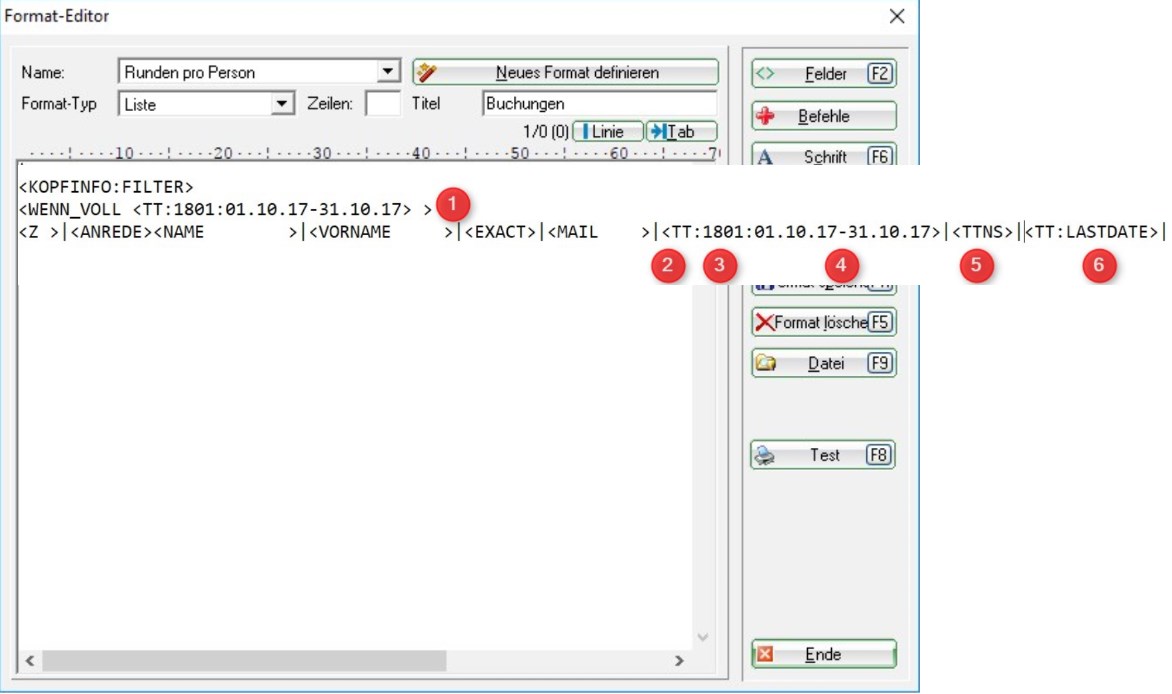Viewport: 1172px width, 694px height.
Task: Insert a Tab stop
Action: coord(681,132)
